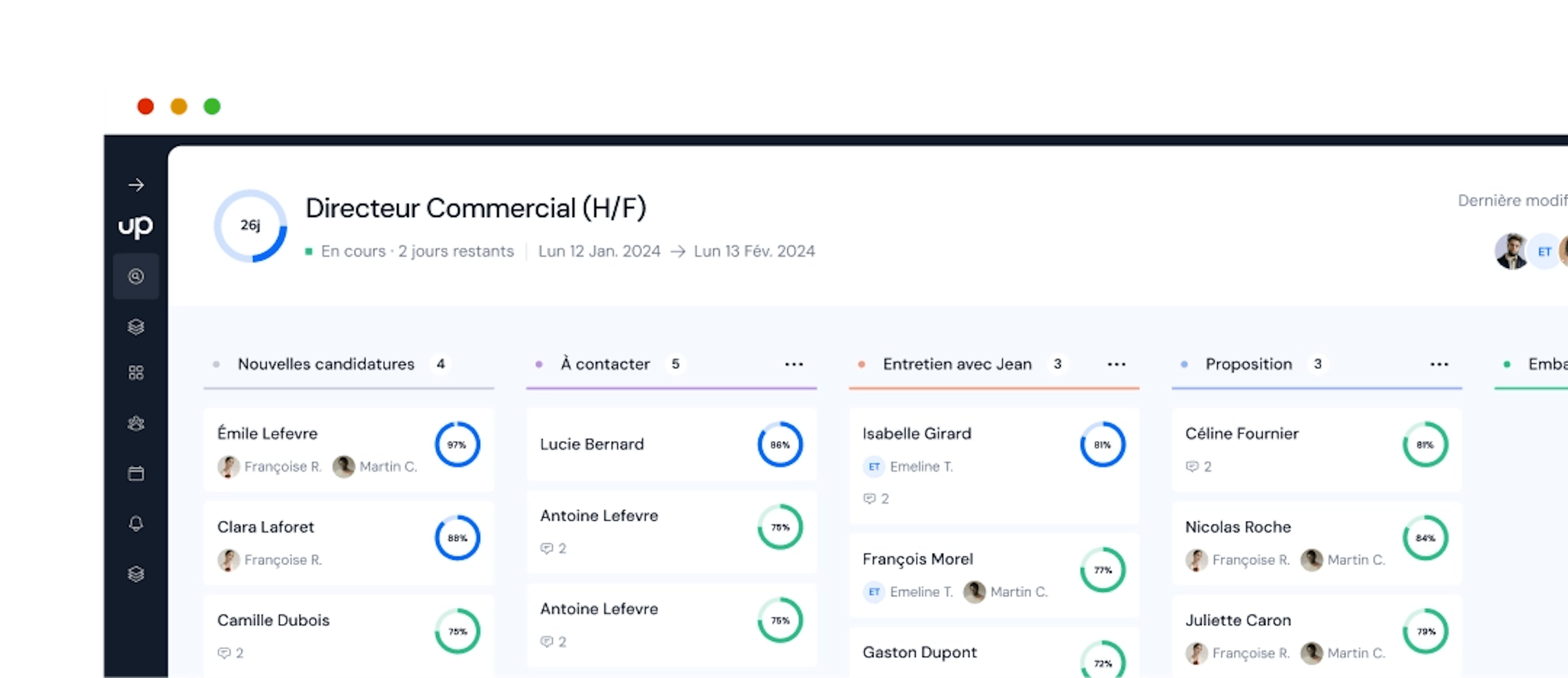The width and height of the screenshot is (1568, 678).
Task: Open the calendar icon in sidebar
Action: [x=136, y=473]
